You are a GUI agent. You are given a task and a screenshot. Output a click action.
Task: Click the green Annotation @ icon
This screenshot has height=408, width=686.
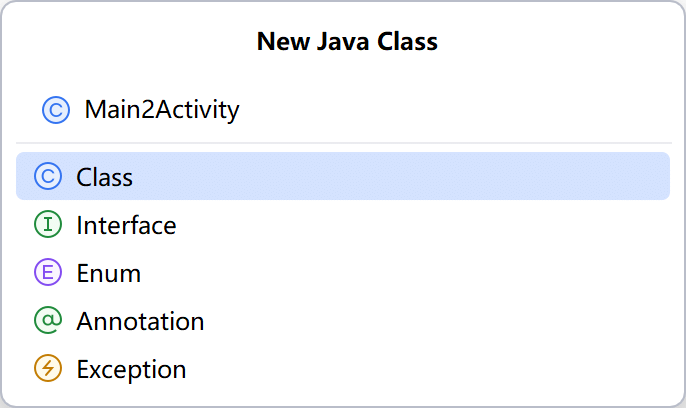coord(48,321)
